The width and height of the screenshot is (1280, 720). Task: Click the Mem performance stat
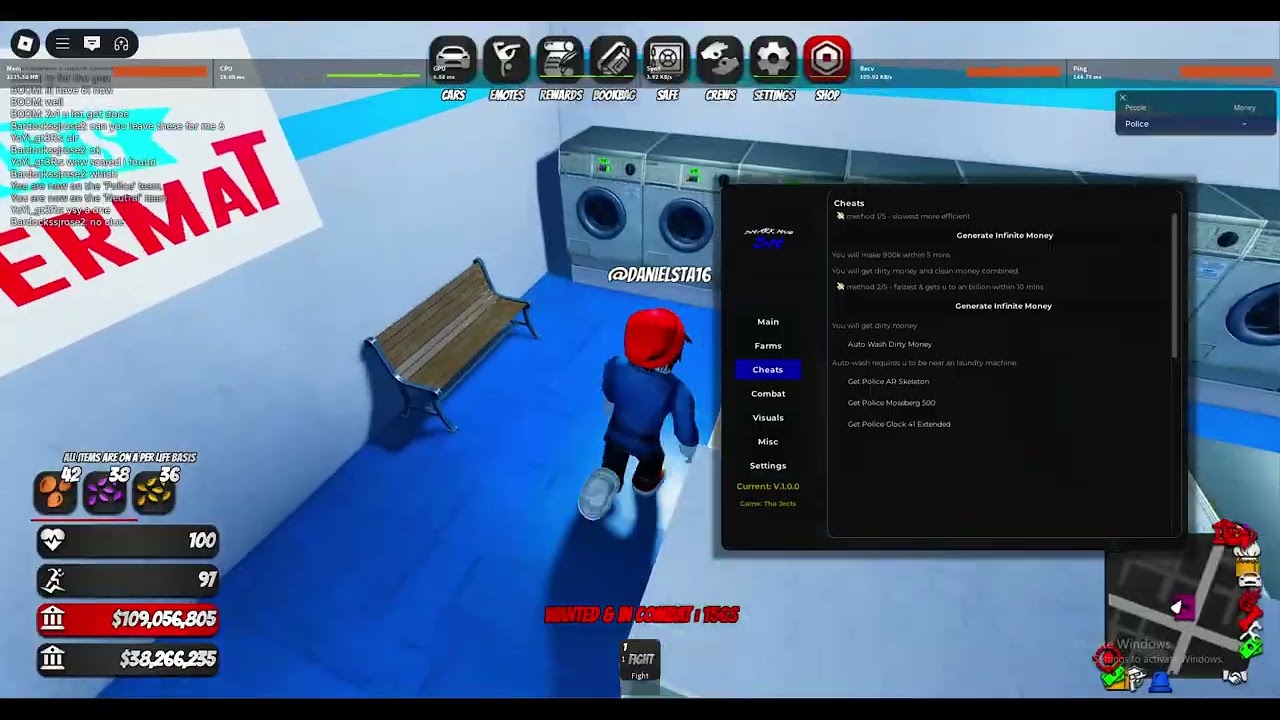coord(106,72)
